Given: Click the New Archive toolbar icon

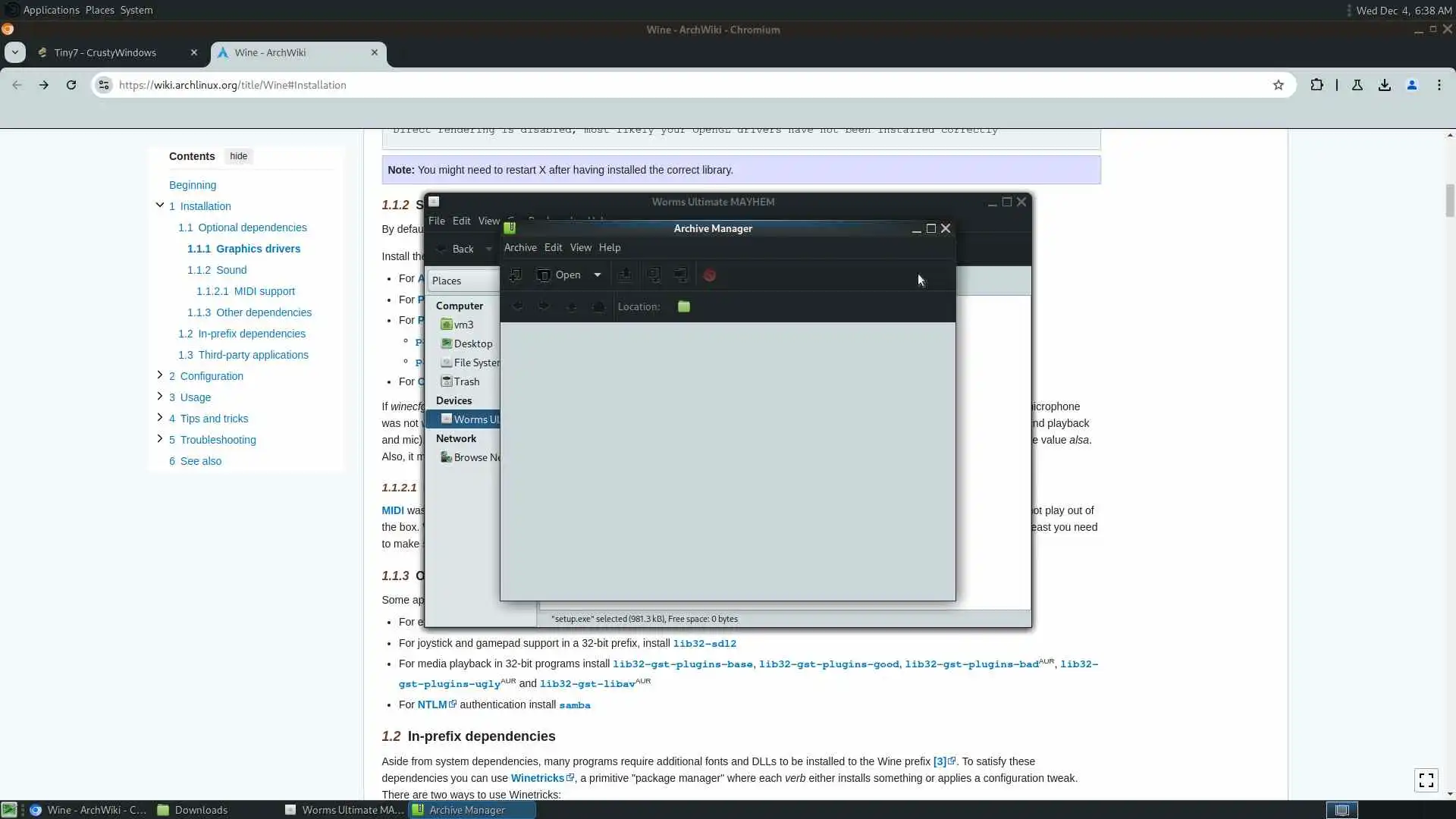Looking at the screenshot, I should coord(515,275).
